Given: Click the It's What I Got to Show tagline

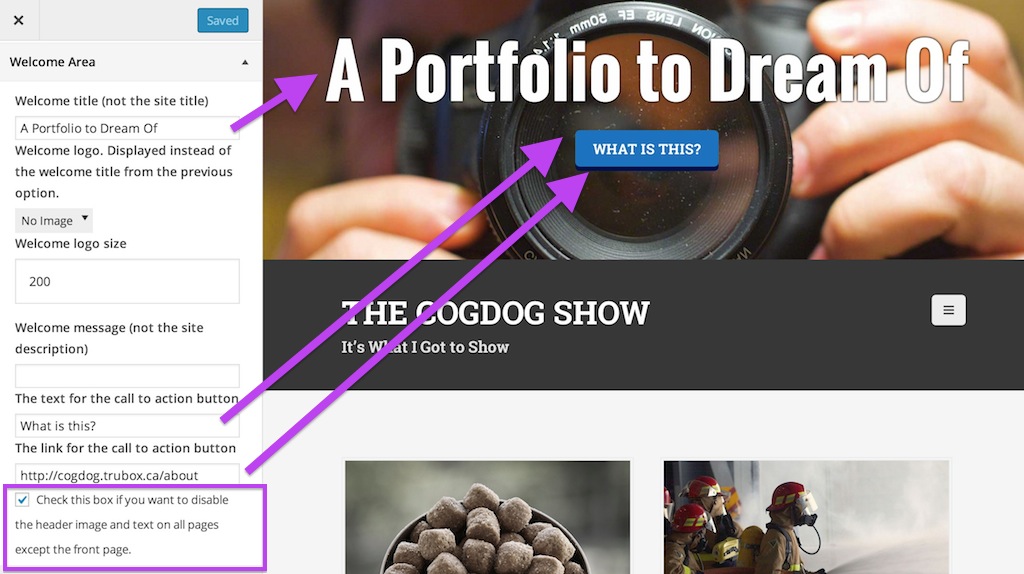Looking at the screenshot, I should tap(424, 347).
